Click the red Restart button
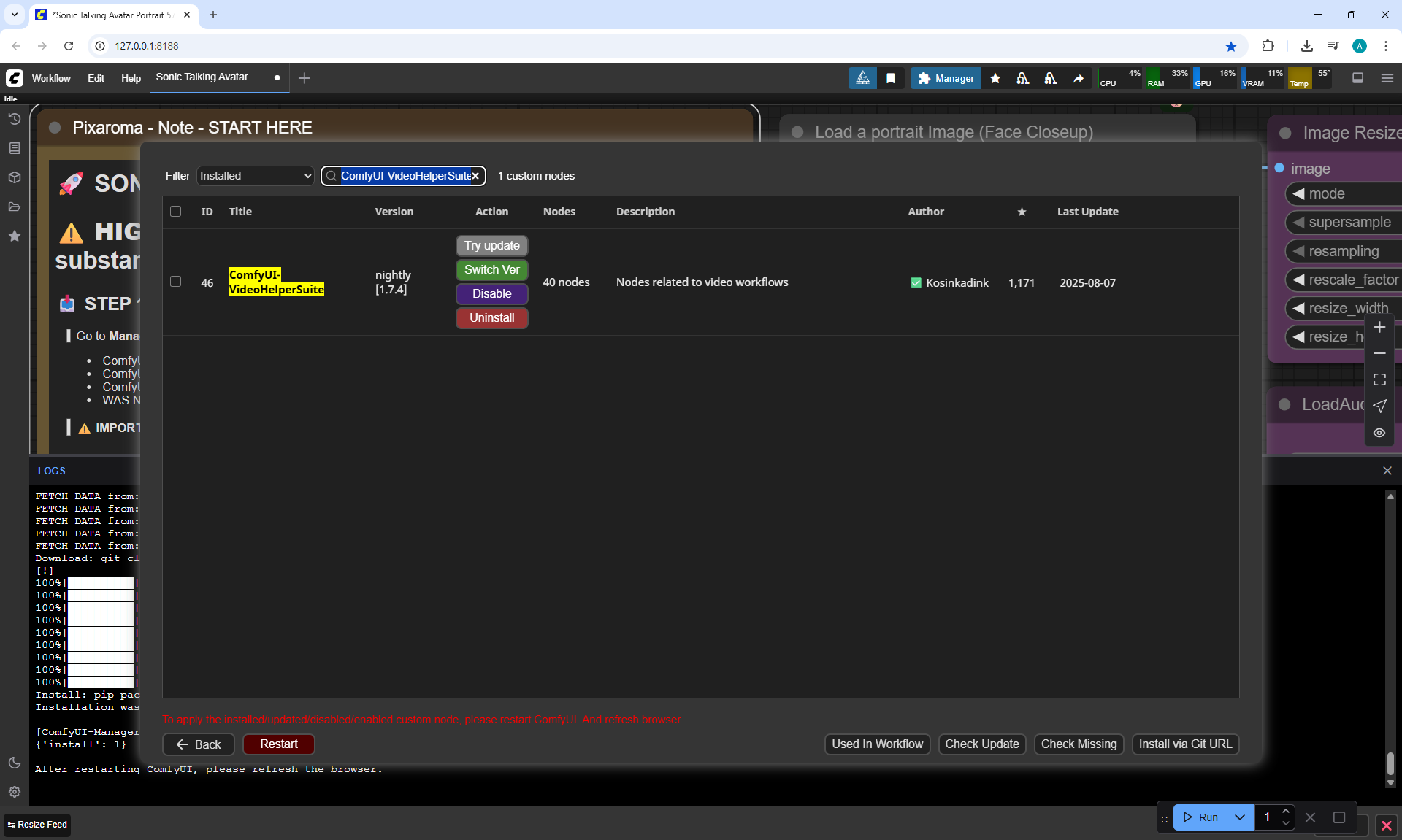The width and height of the screenshot is (1402, 840). click(x=278, y=744)
